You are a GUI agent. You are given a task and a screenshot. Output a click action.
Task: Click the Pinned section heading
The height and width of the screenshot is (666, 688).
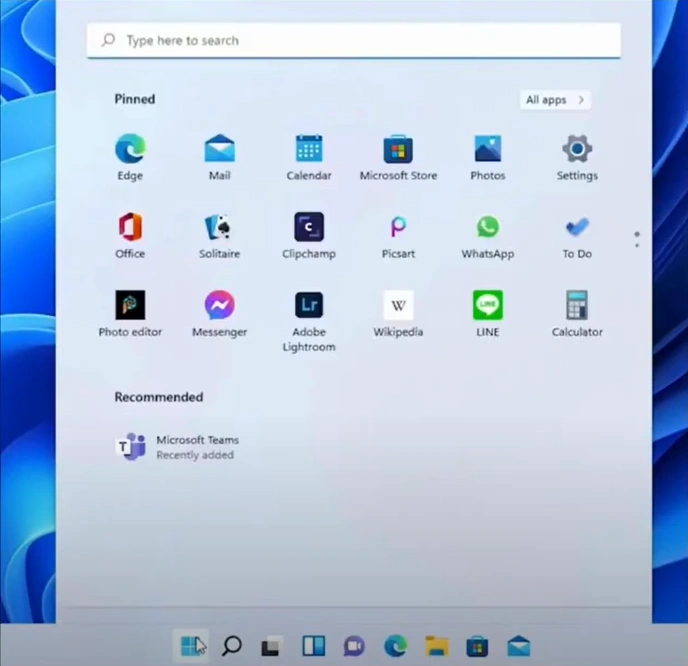coord(135,99)
